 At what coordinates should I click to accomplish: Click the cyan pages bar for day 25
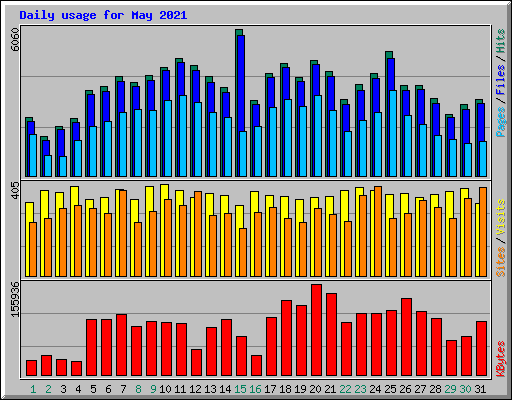[x=393, y=133]
